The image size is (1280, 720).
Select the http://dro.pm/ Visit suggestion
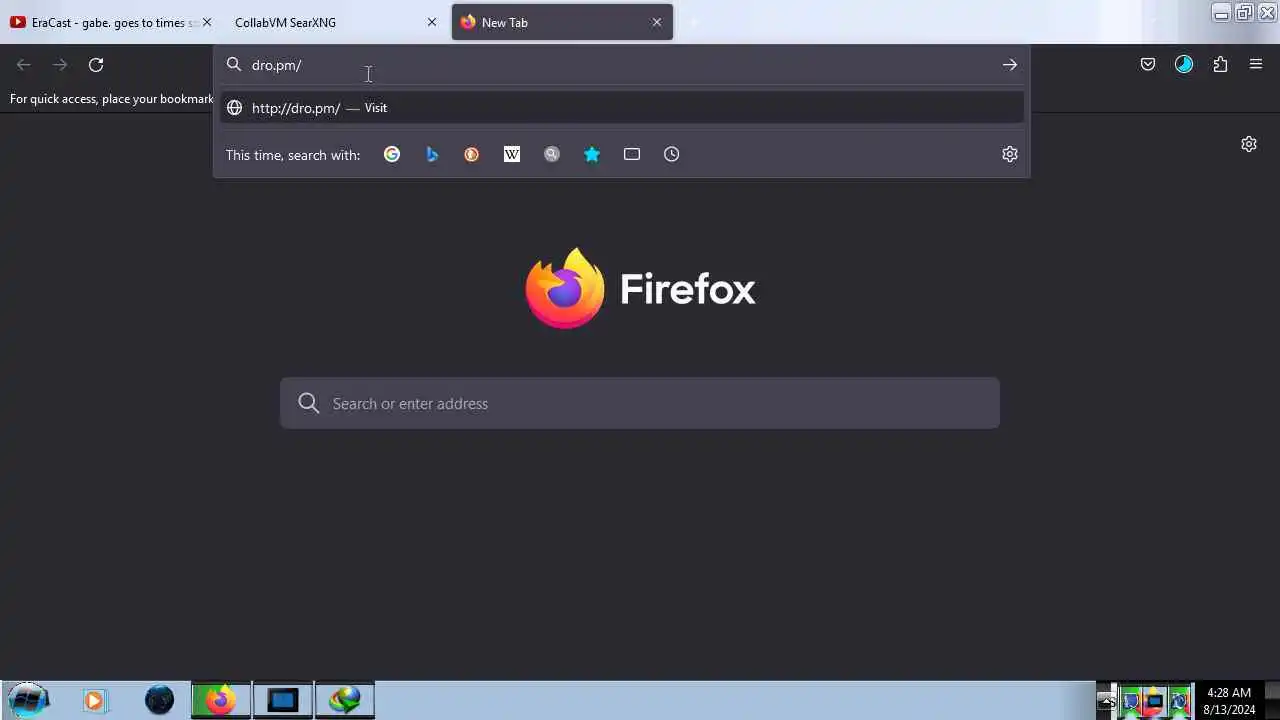622,108
